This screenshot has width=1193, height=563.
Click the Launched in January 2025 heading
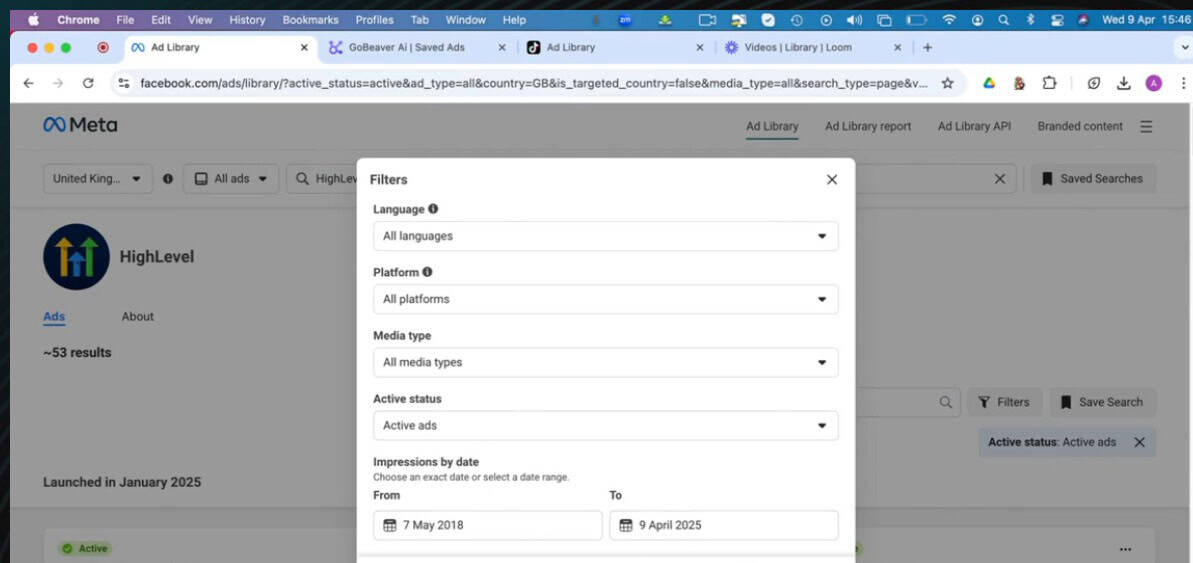[122, 482]
